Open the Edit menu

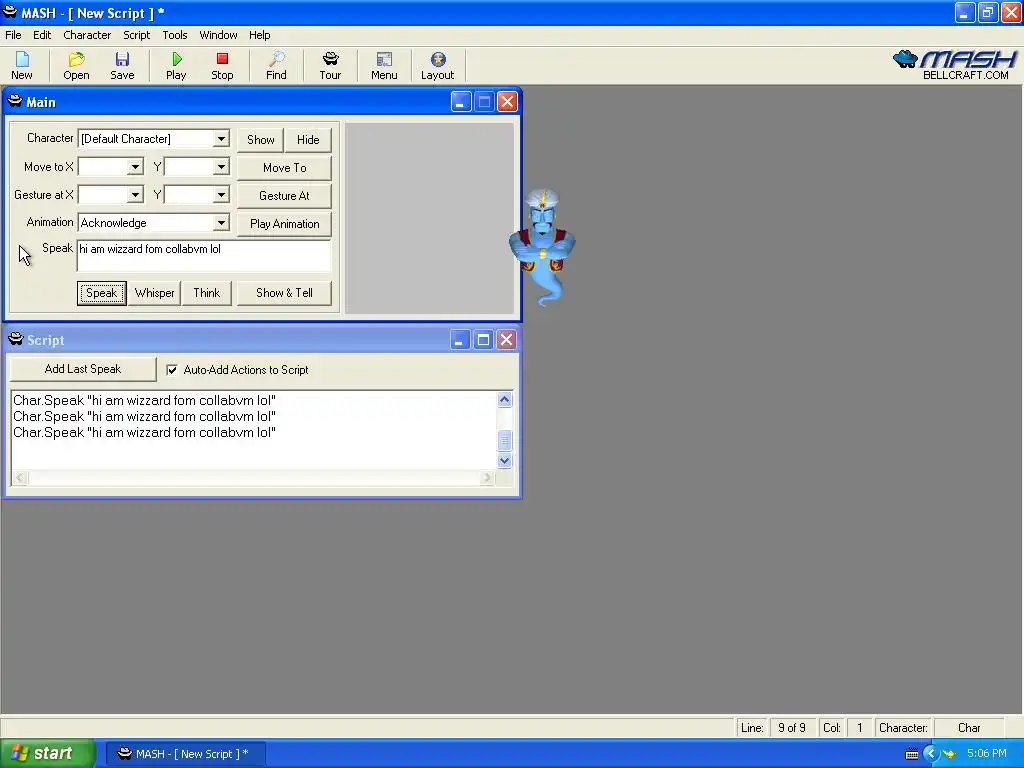pos(42,35)
